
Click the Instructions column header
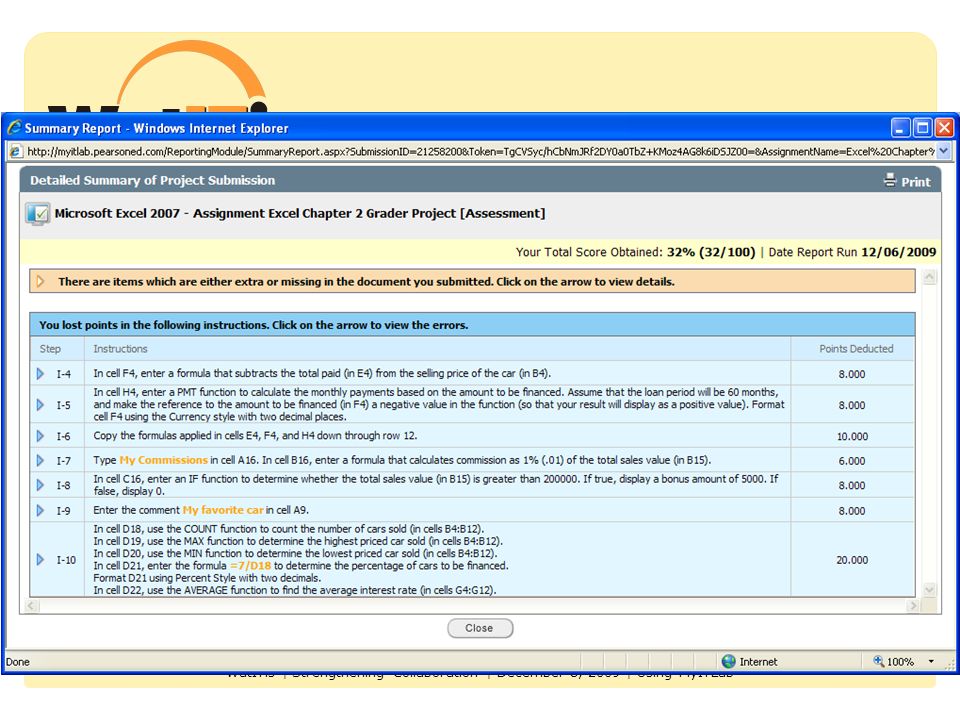point(120,349)
